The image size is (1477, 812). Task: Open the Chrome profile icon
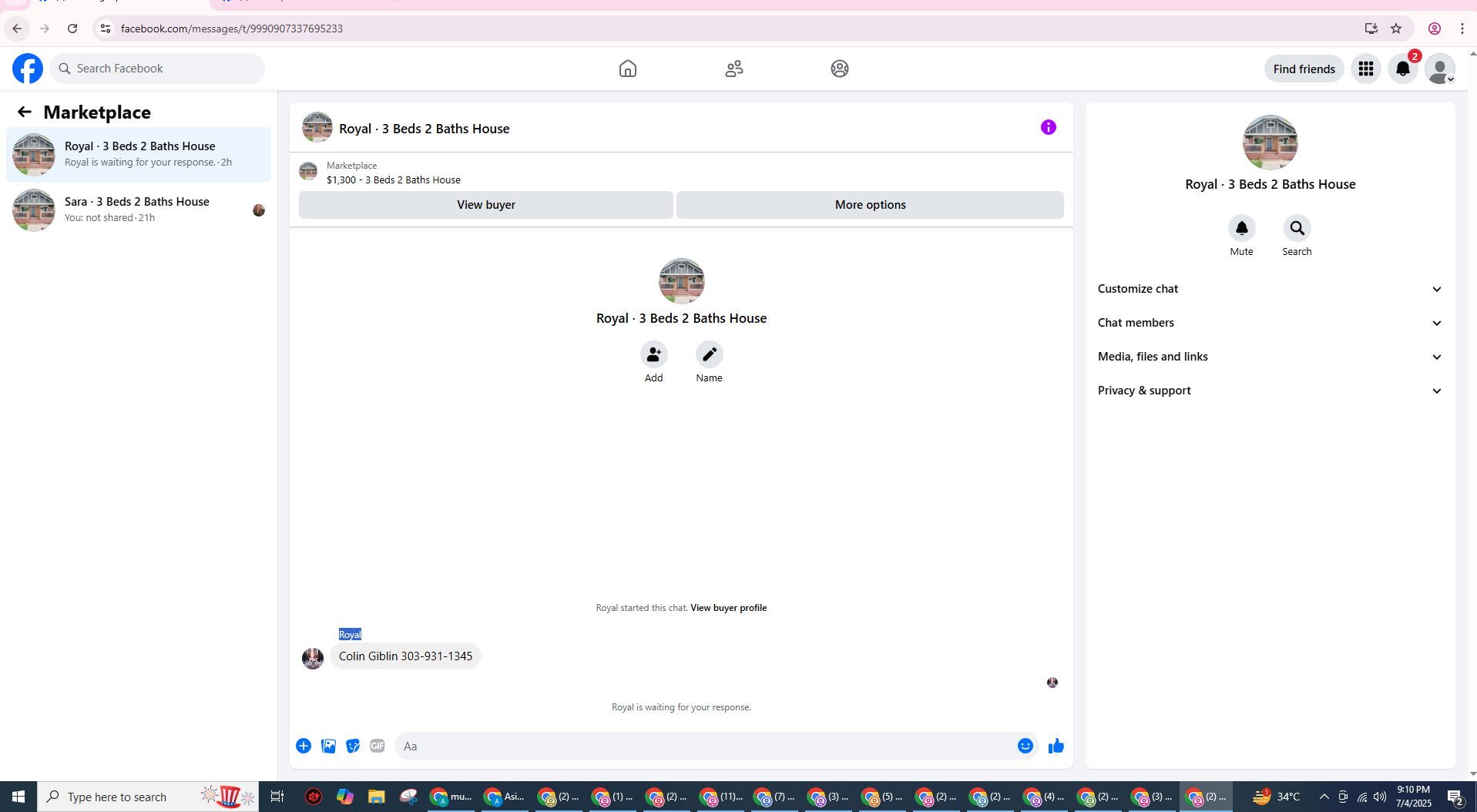(1435, 29)
